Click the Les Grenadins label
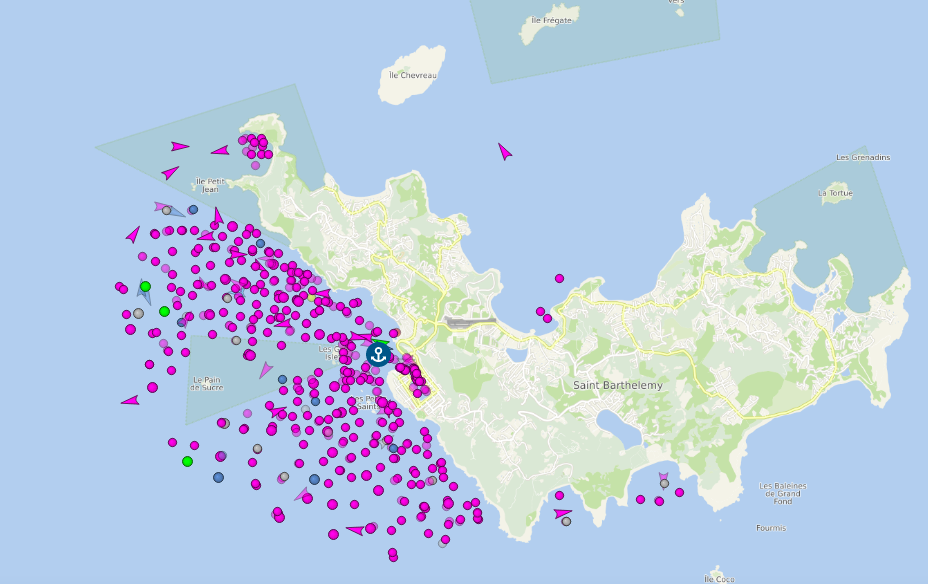 [863, 158]
